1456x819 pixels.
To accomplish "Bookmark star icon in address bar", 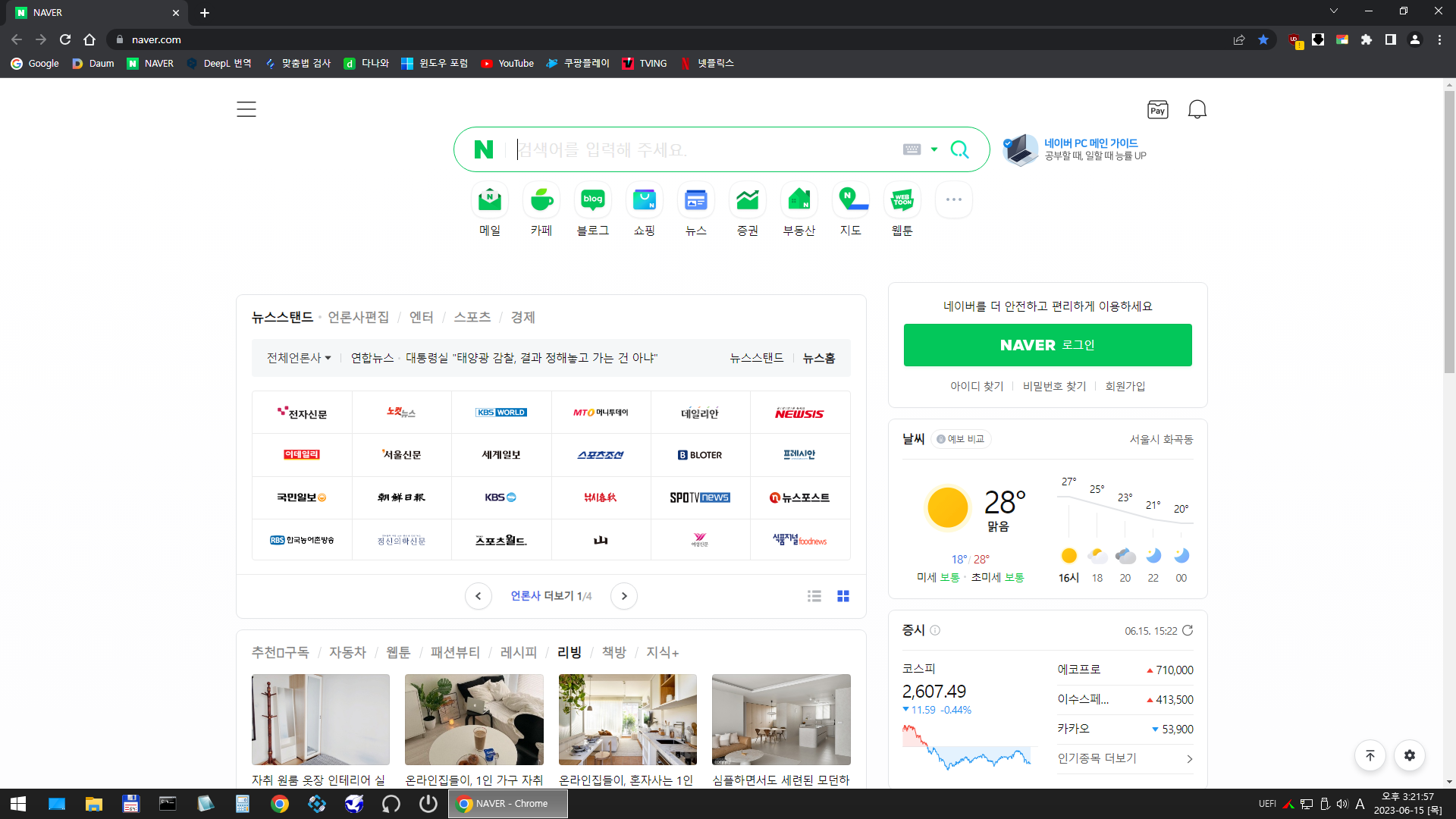I will click(x=1263, y=39).
